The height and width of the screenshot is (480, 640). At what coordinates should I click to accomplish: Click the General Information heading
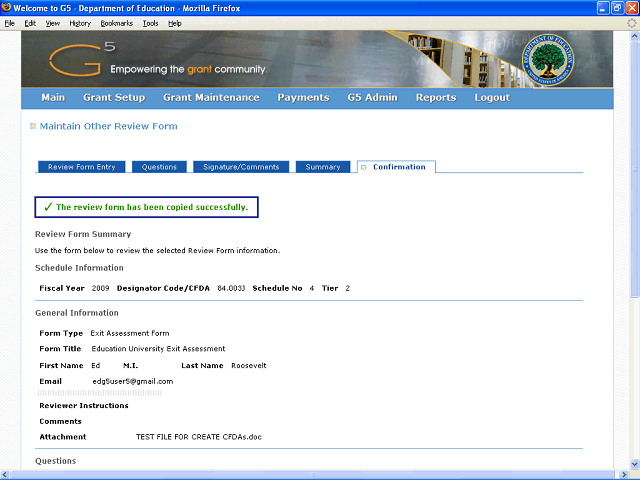tap(77, 313)
